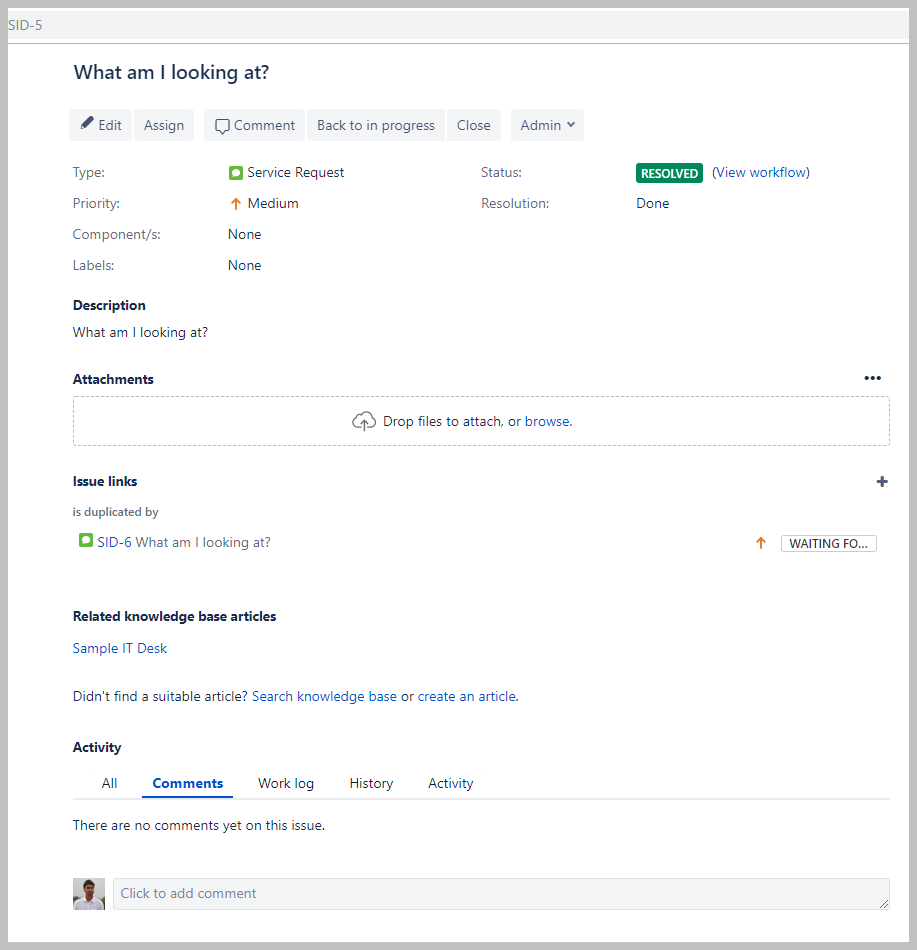Click the user avatar near comment box
The height and width of the screenshot is (950, 917).
point(89,894)
